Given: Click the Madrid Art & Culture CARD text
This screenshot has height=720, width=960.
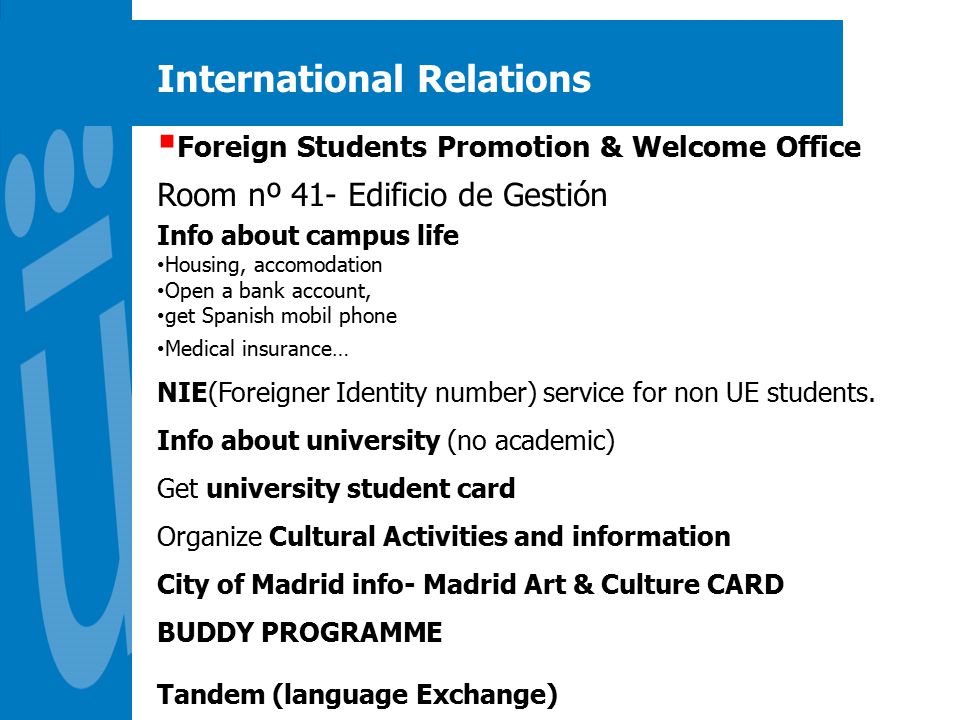Looking at the screenshot, I should click(x=604, y=585).
